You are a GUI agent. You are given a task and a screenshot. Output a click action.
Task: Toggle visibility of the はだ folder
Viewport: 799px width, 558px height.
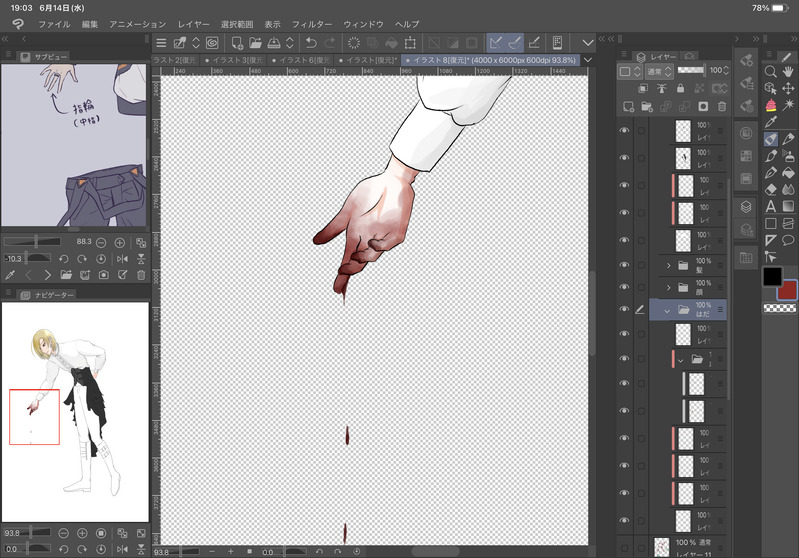click(x=624, y=309)
